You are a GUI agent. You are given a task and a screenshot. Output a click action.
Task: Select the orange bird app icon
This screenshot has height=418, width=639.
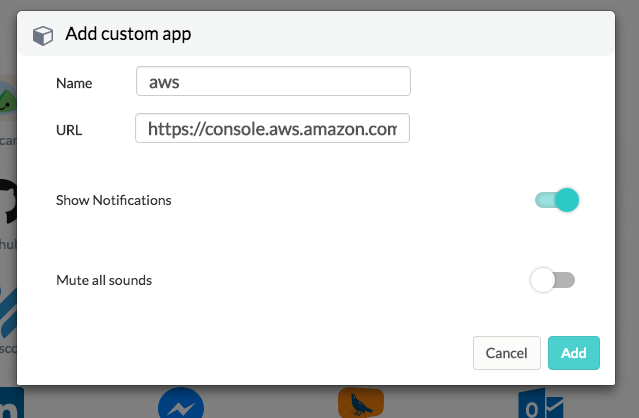361,403
